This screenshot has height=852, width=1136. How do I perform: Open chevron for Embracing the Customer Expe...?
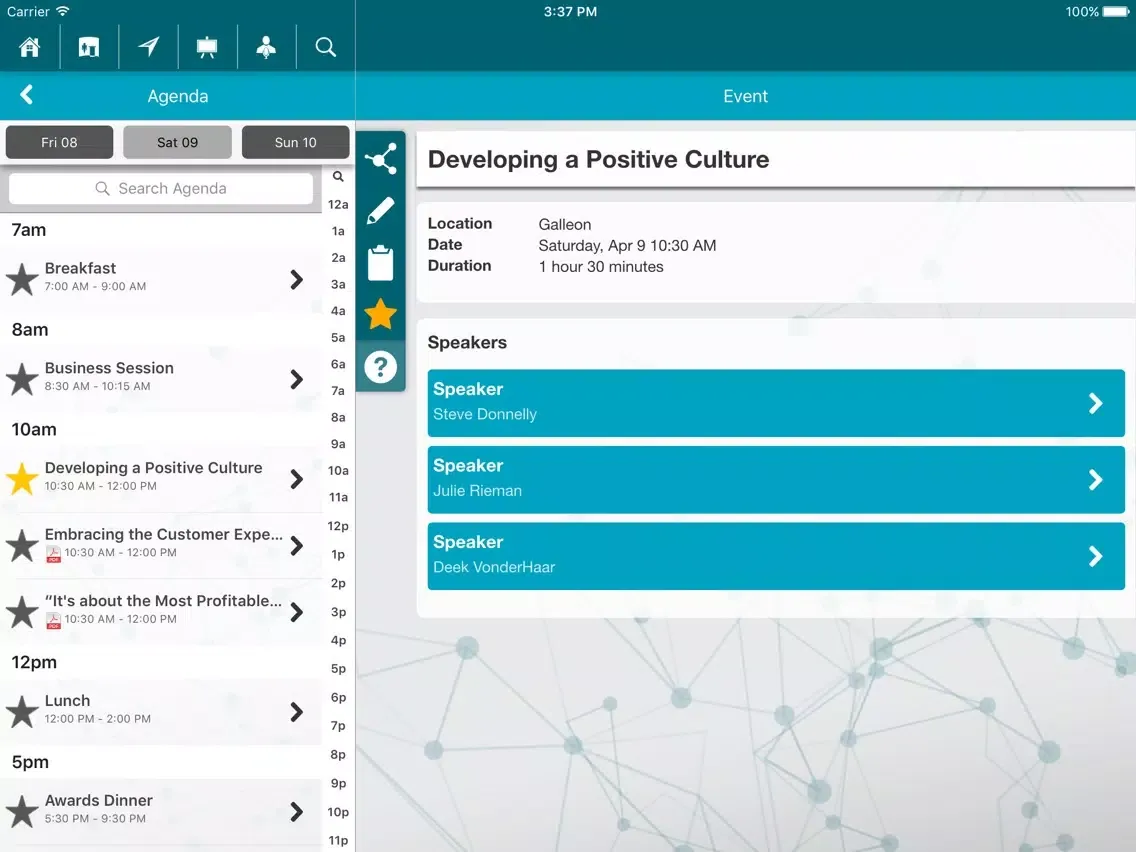pyautogui.click(x=296, y=546)
